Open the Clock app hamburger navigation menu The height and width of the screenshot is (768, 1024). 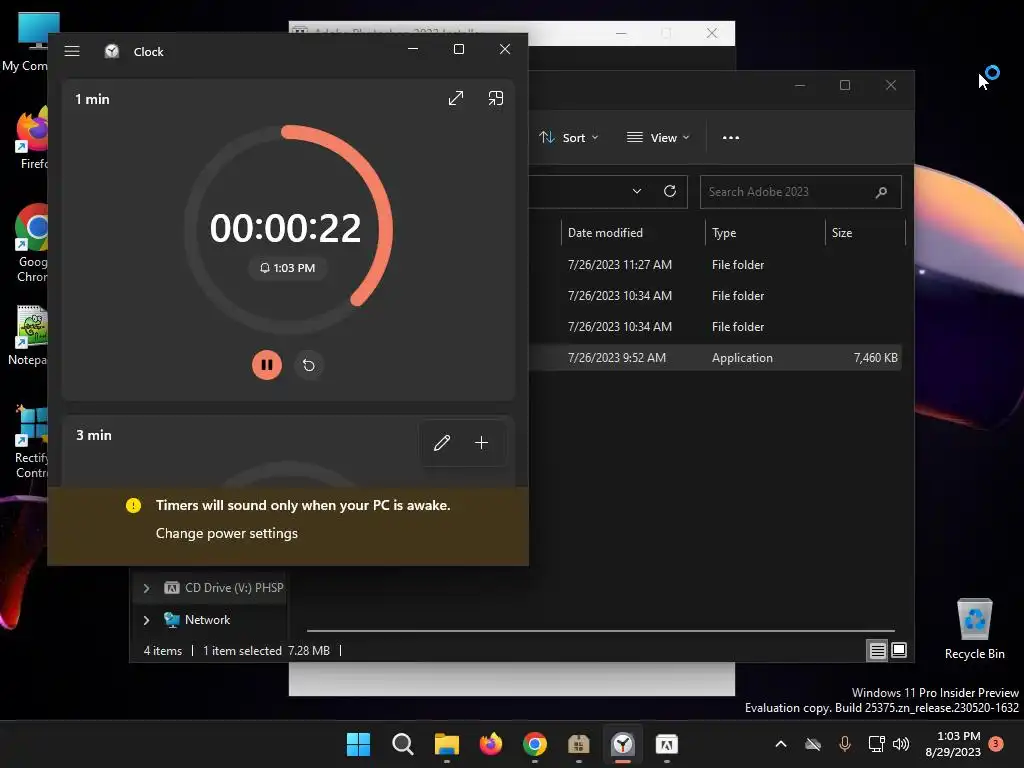click(72, 51)
